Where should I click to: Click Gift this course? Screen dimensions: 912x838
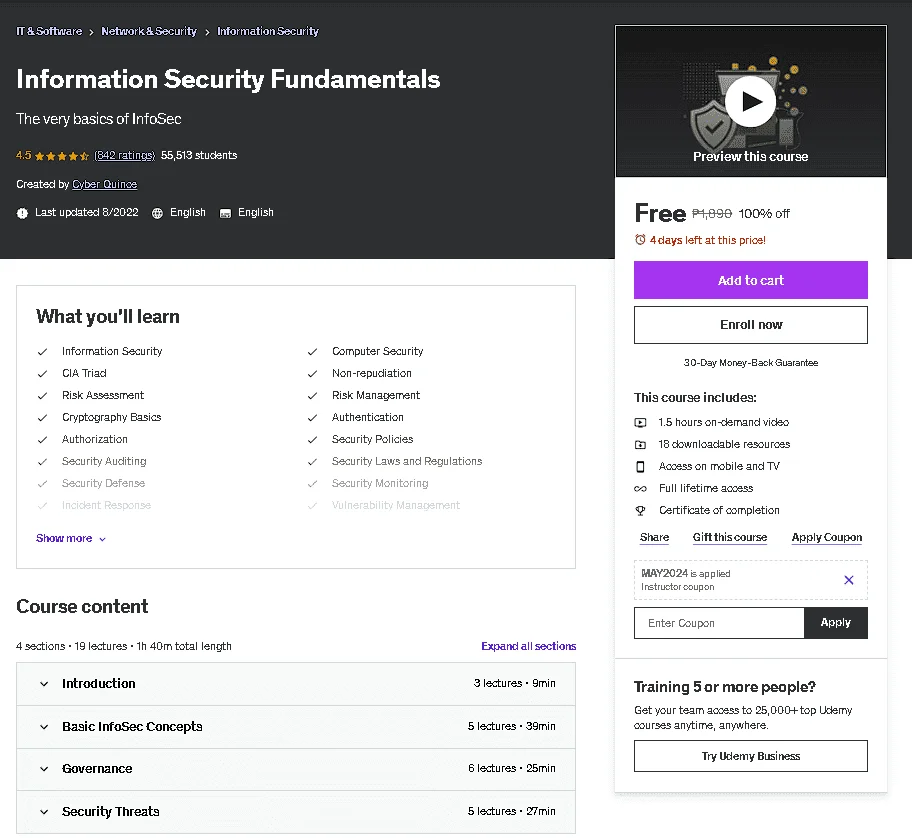(729, 537)
